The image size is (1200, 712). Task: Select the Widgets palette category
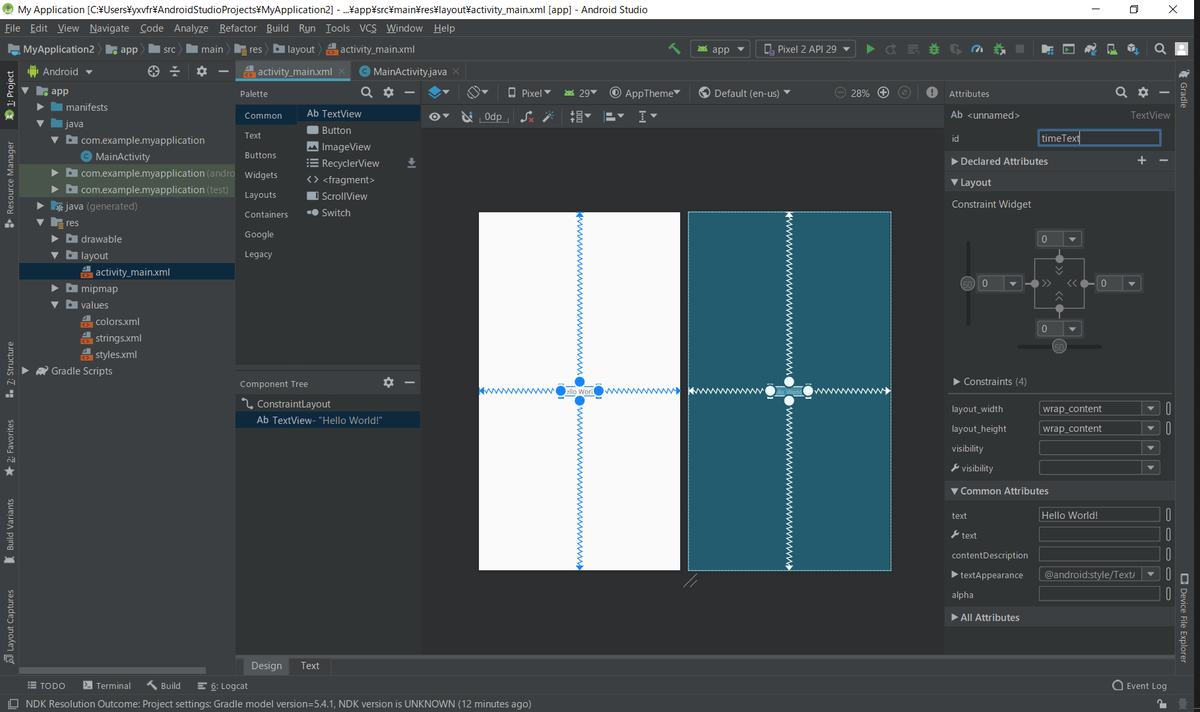tap(261, 175)
